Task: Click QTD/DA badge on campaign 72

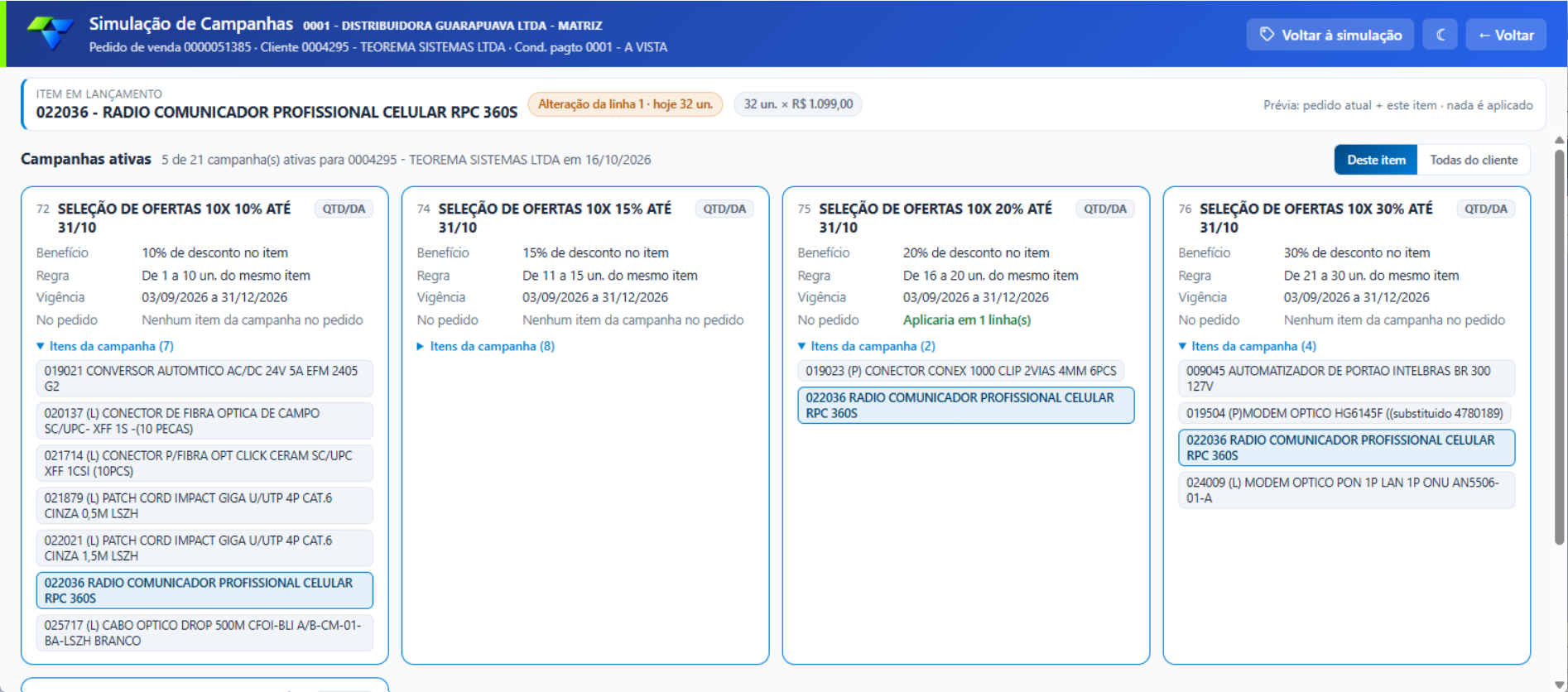Action: click(x=344, y=209)
